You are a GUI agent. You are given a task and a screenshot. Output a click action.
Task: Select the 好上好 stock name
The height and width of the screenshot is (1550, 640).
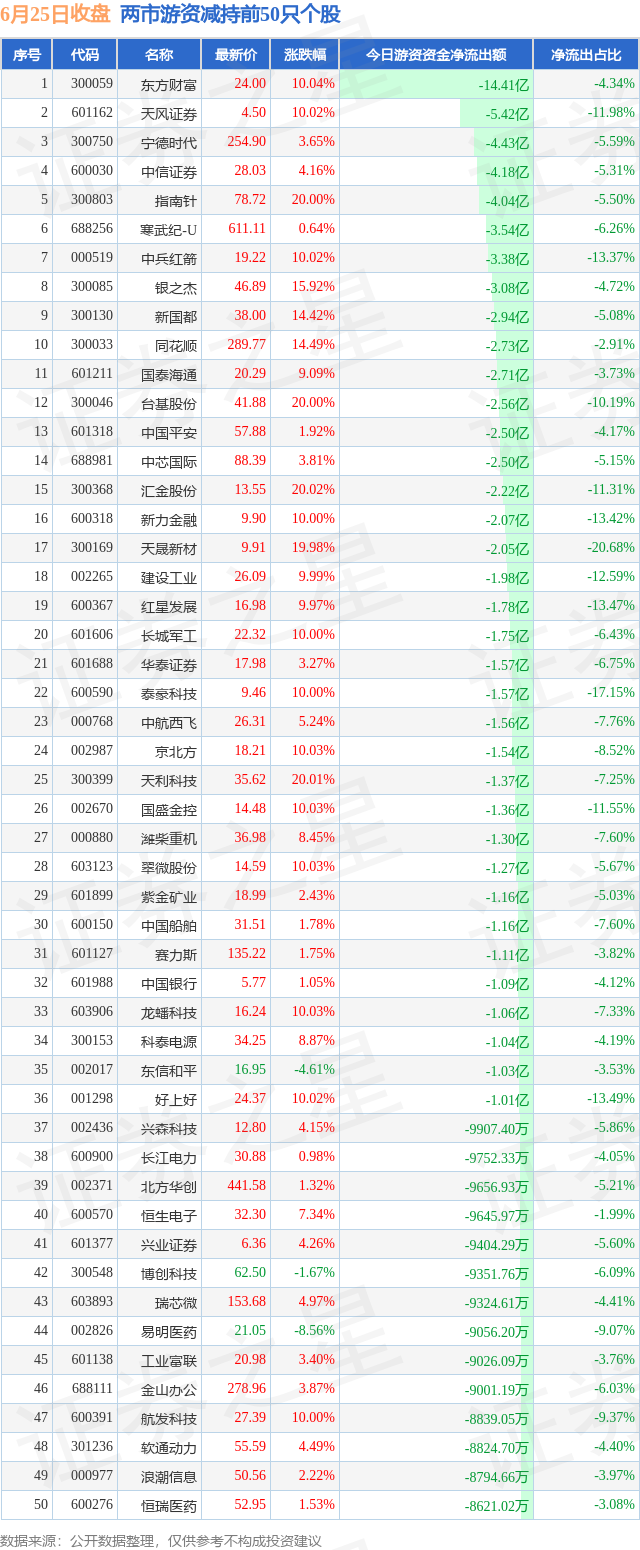click(x=176, y=1100)
